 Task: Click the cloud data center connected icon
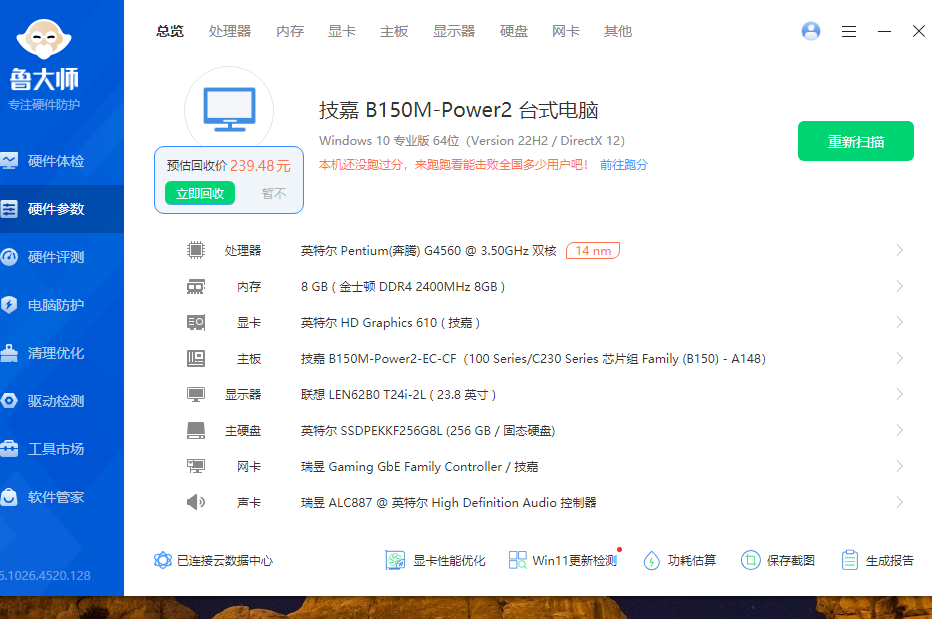(x=163, y=560)
